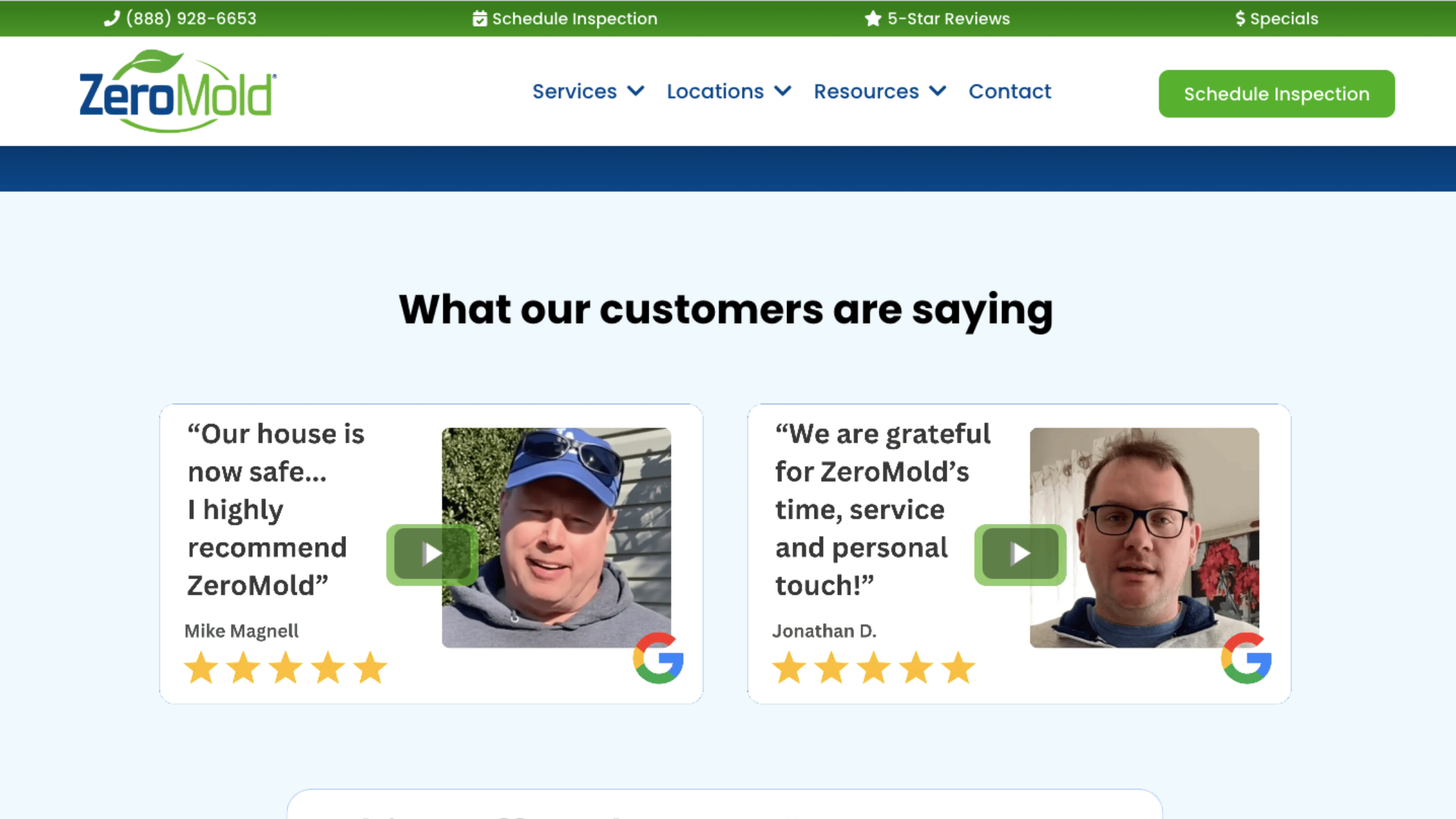Viewport: 1456px width, 819px height.
Task: Click Google logo on Mike Magnell's review
Action: (x=658, y=658)
